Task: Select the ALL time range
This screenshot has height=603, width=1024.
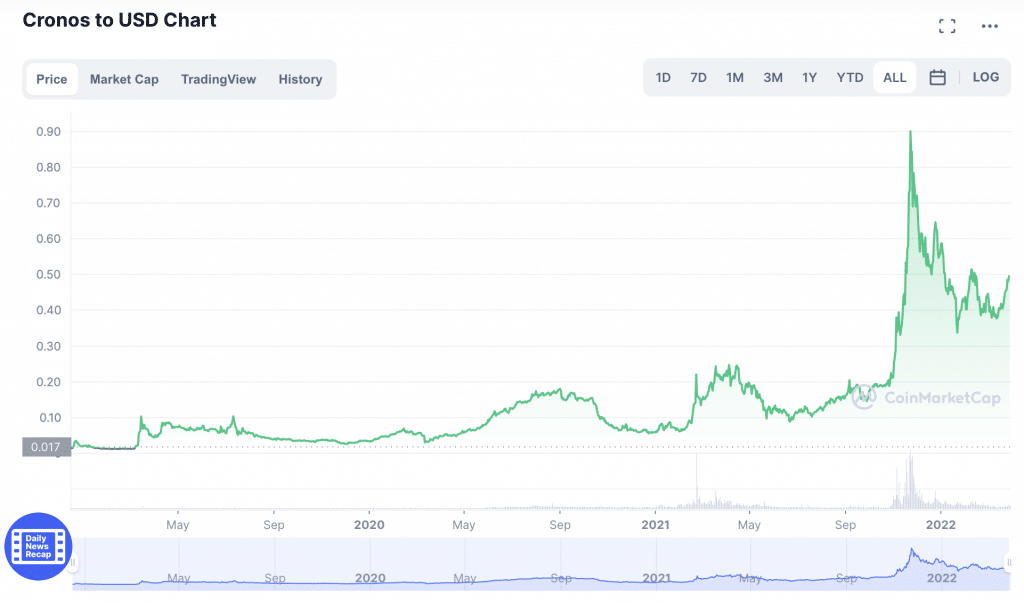Action: tap(894, 77)
